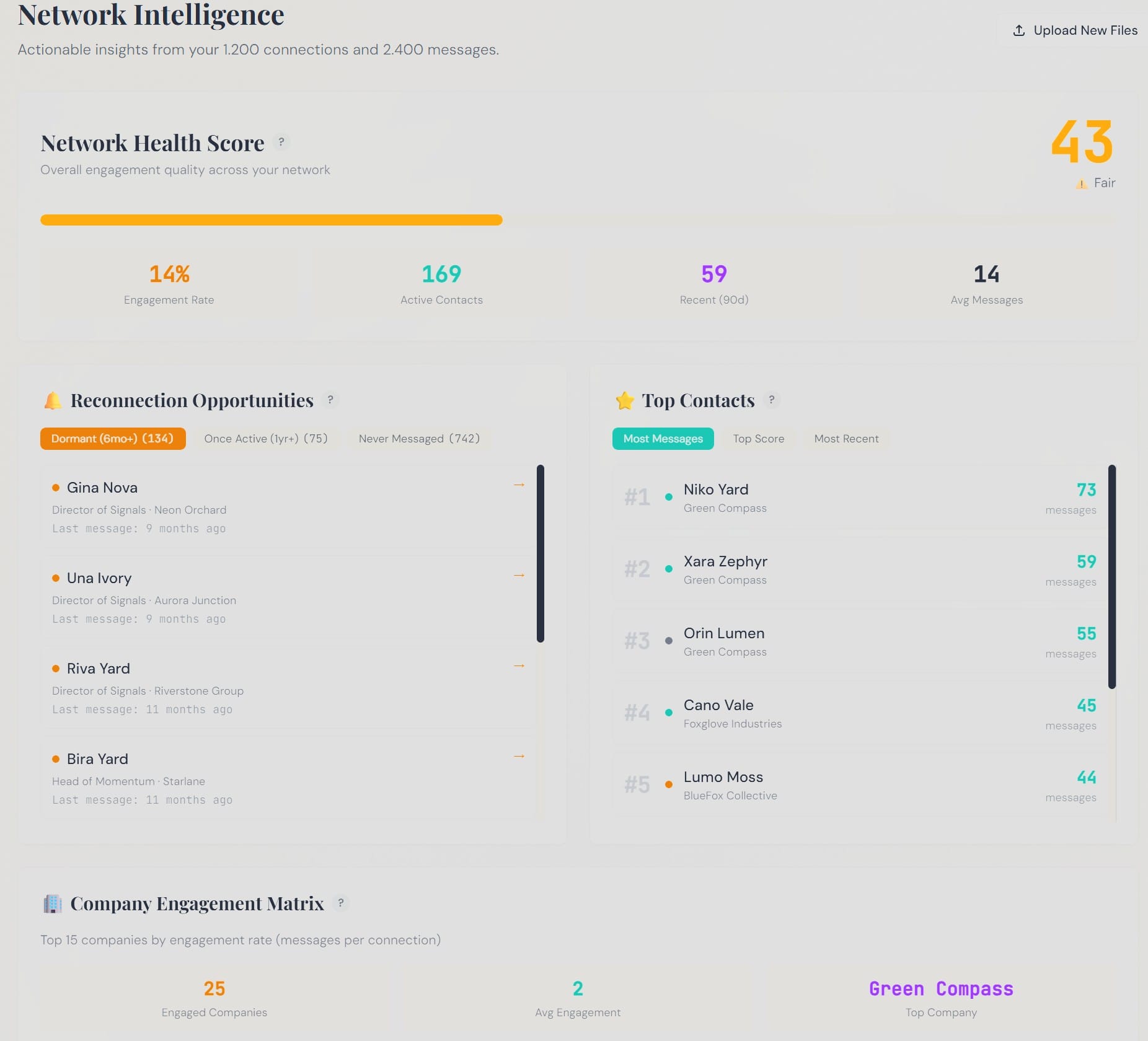This screenshot has width=1148, height=1041.
Task: Click the Reconnection Opportunities help icon
Action: pos(330,400)
